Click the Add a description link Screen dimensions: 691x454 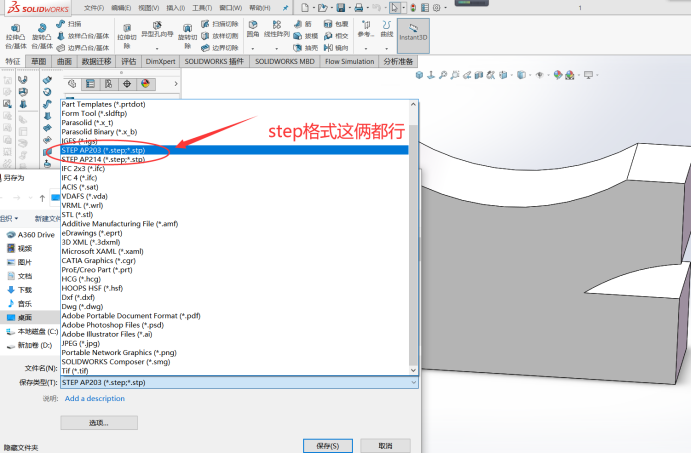95,398
